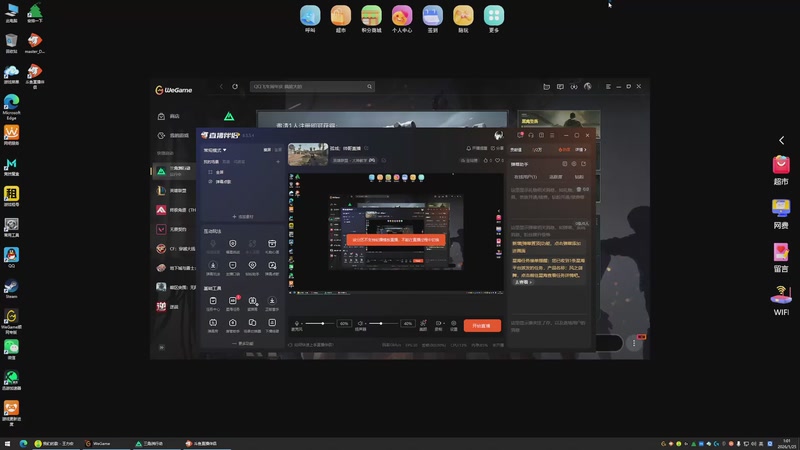Mute the microphone via its icon

[x=296, y=323]
